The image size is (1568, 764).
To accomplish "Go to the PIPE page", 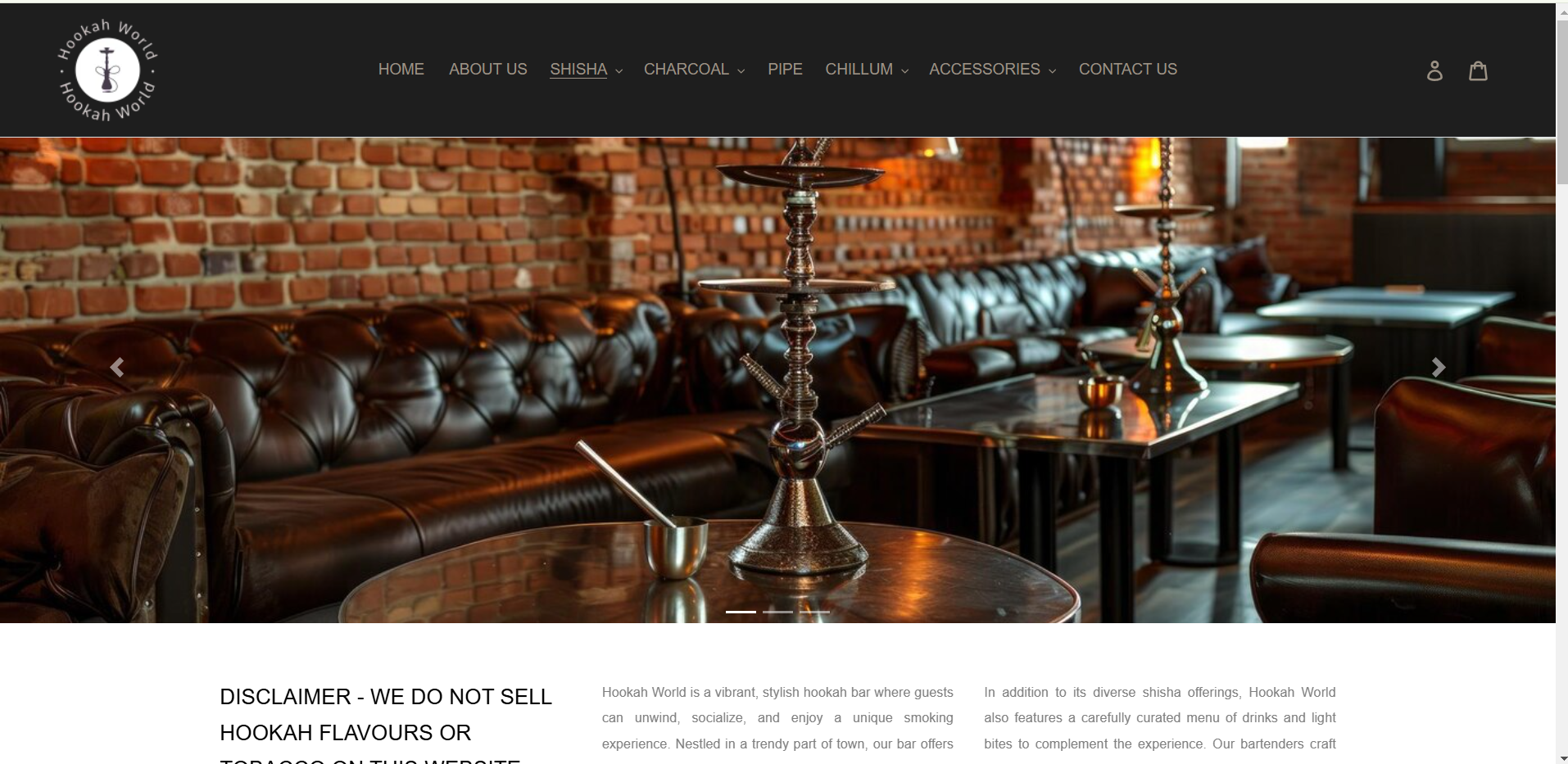I will 785,70.
